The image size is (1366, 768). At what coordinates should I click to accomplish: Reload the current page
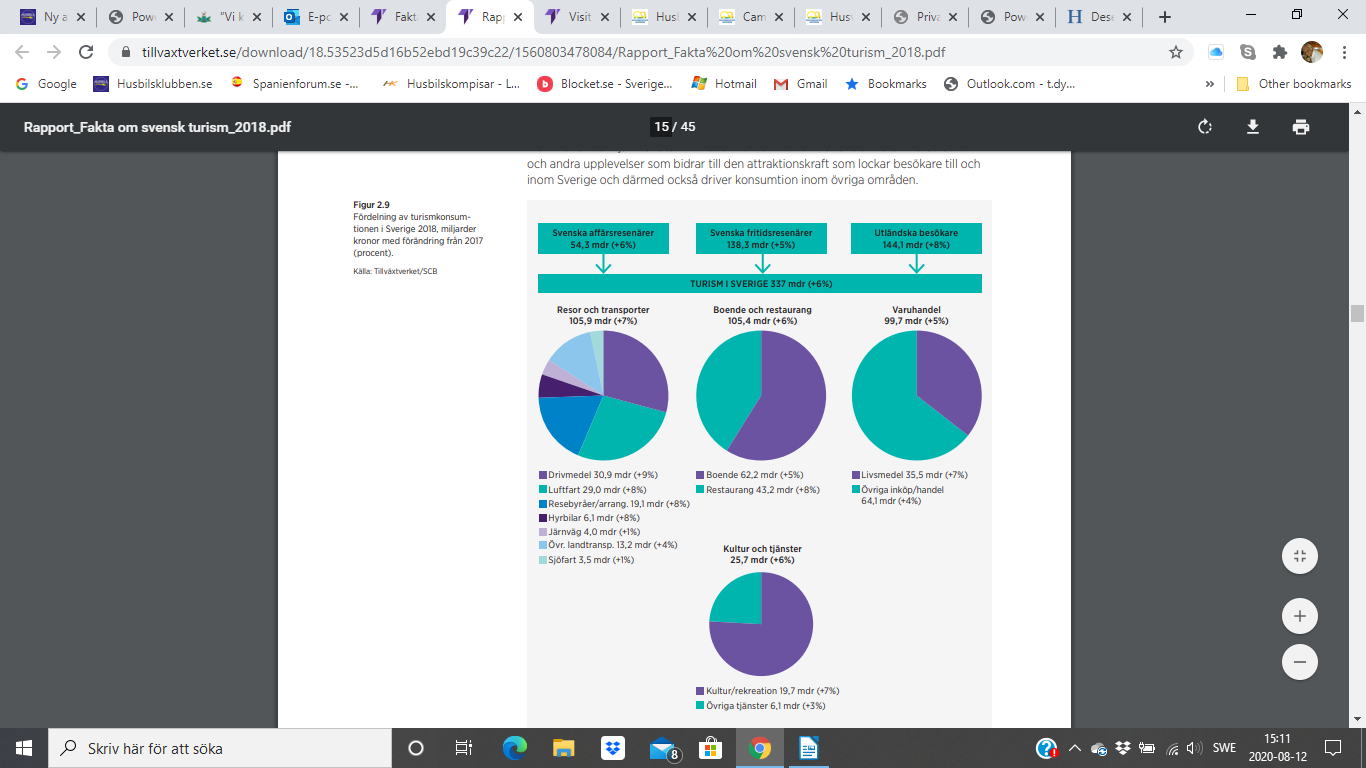tap(86, 52)
